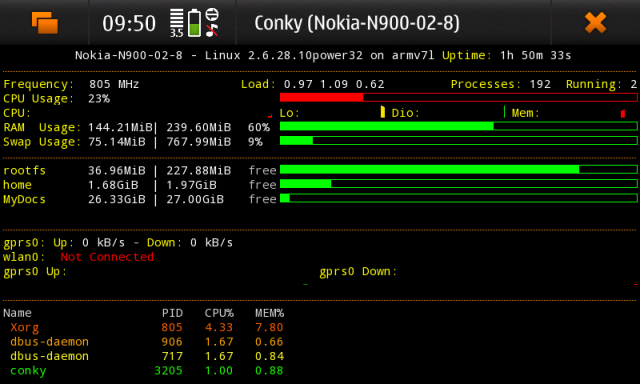Select load averages '0.97 1.09 0.62'
The width and height of the screenshot is (640, 384).
(334, 84)
